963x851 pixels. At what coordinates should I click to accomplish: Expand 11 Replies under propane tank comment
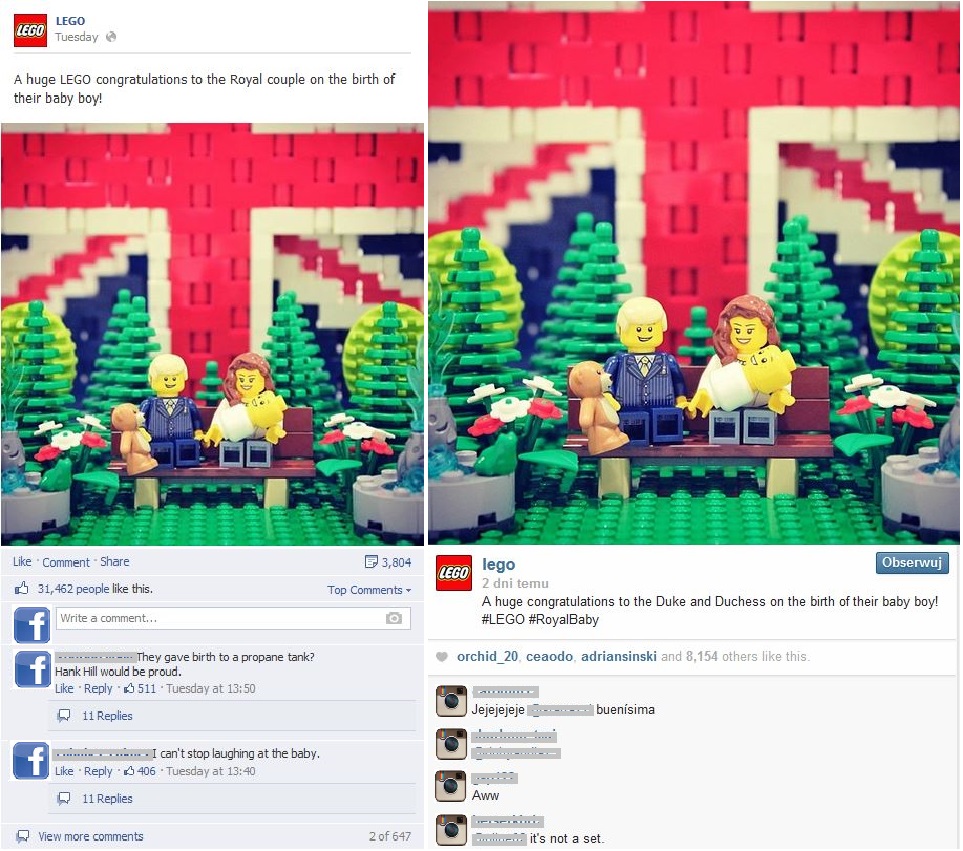click(107, 716)
